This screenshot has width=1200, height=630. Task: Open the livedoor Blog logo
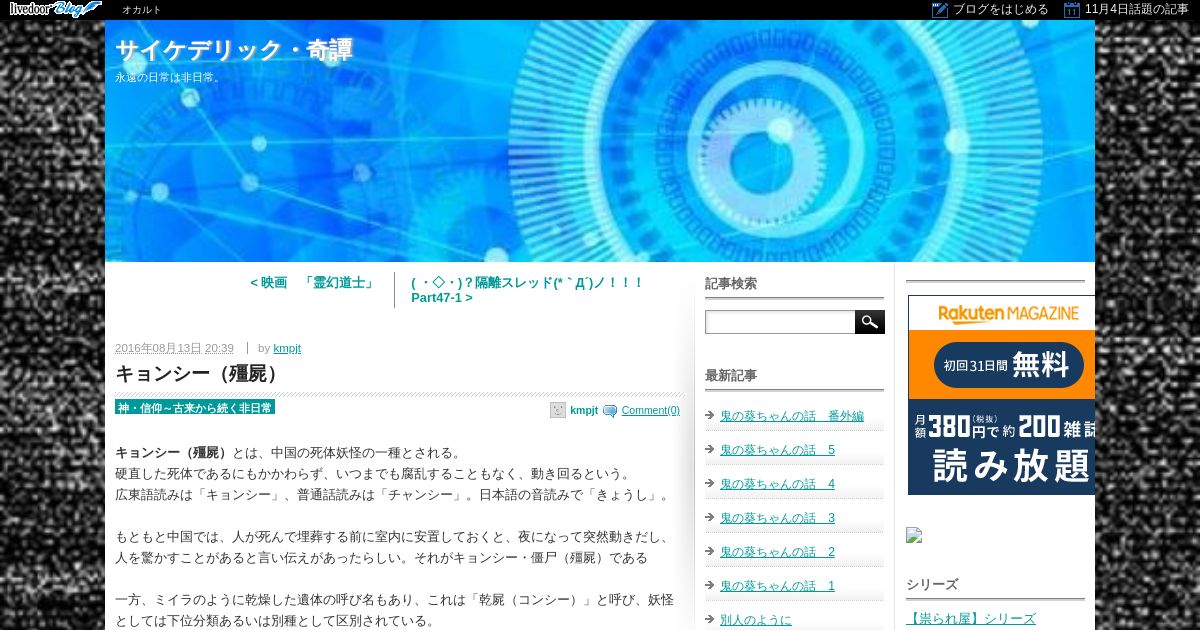click(x=56, y=9)
